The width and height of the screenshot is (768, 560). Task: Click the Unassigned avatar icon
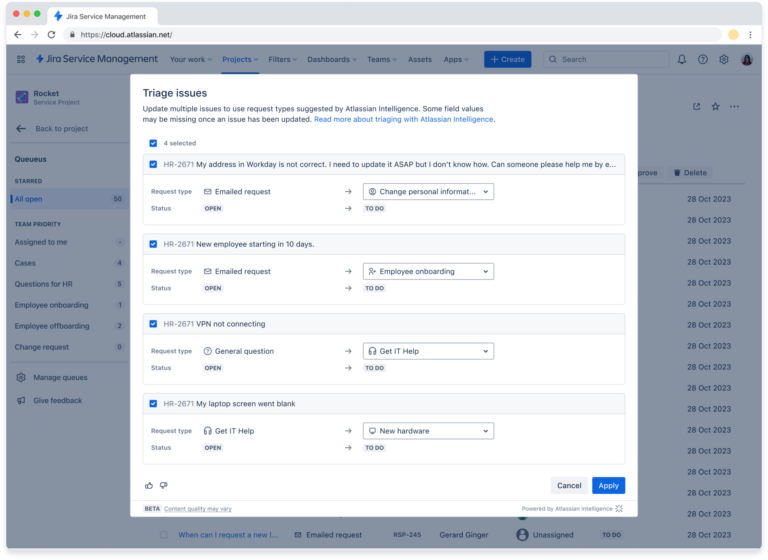click(x=522, y=535)
